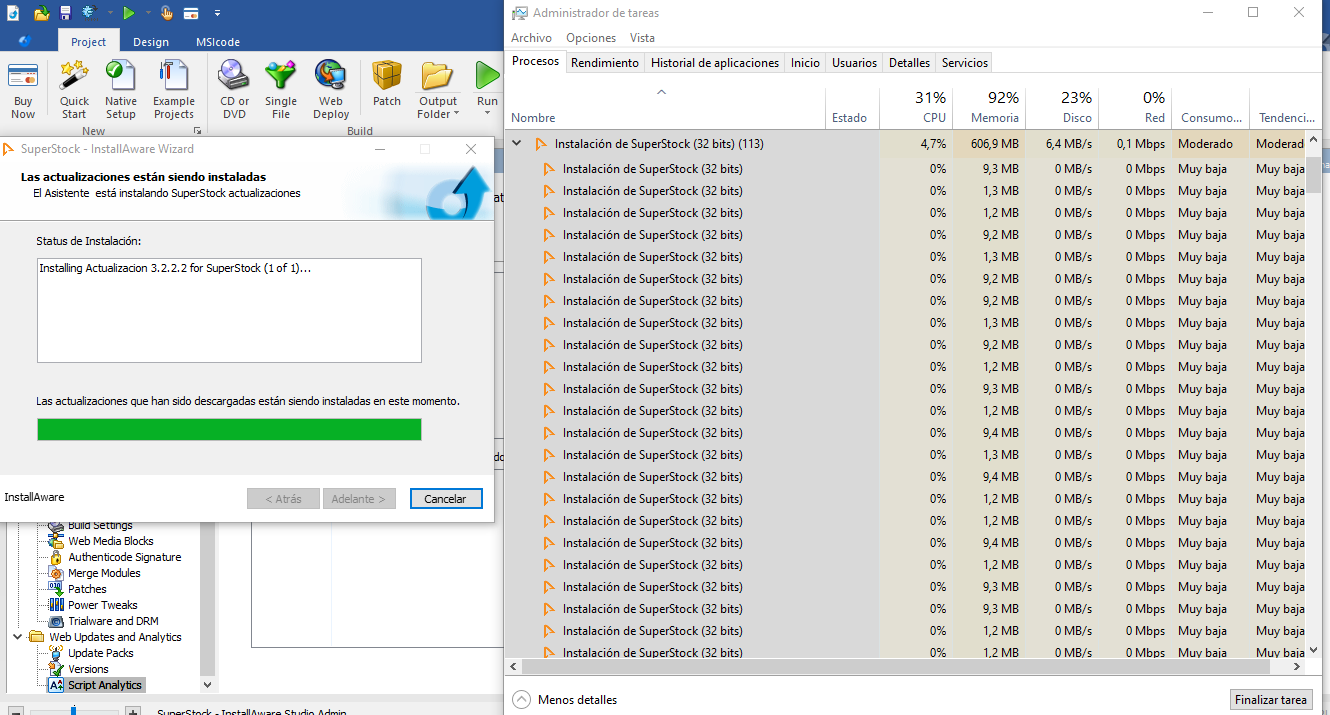
Task: Switch to the Usuarios tab
Action: click(x=855, y=62)
